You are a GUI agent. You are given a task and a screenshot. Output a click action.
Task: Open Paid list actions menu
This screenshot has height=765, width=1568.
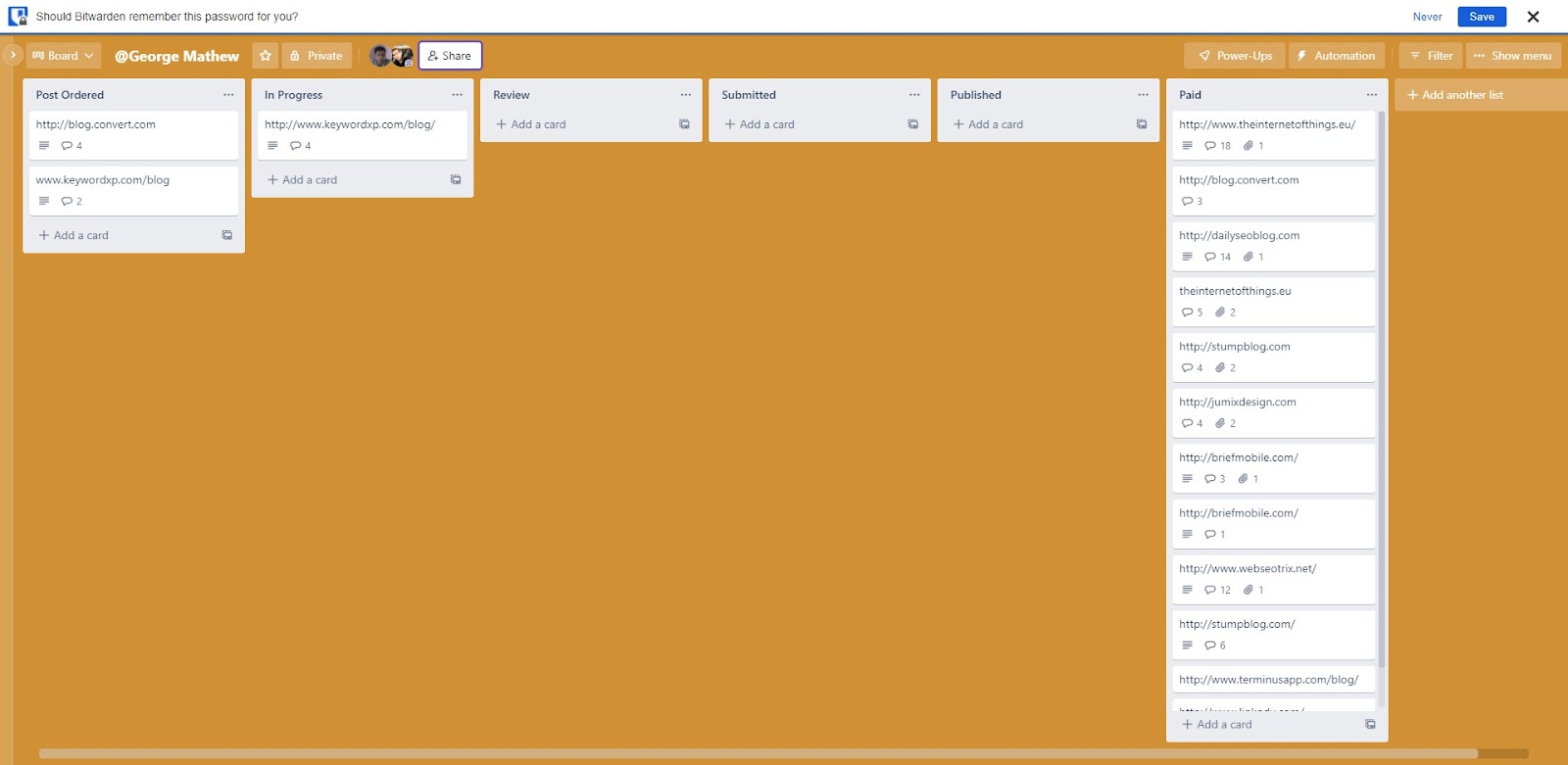point(1371,95)
